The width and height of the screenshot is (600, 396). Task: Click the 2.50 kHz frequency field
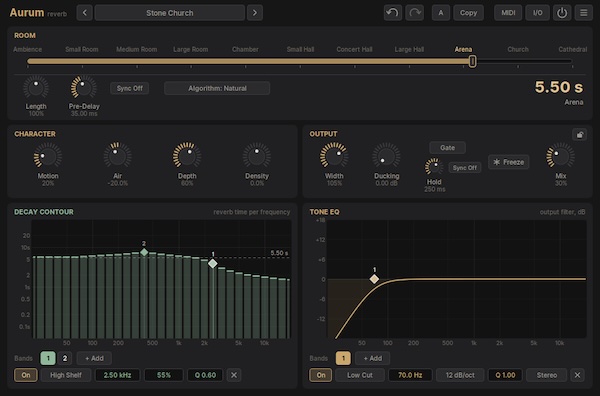click(117, 375)
